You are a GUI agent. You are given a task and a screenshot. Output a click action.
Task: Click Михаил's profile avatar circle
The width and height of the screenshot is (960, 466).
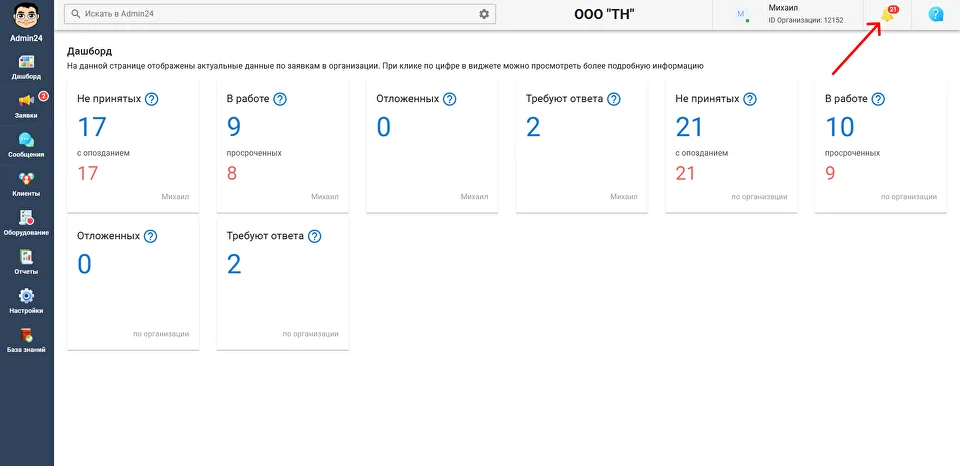click(741, 14)
